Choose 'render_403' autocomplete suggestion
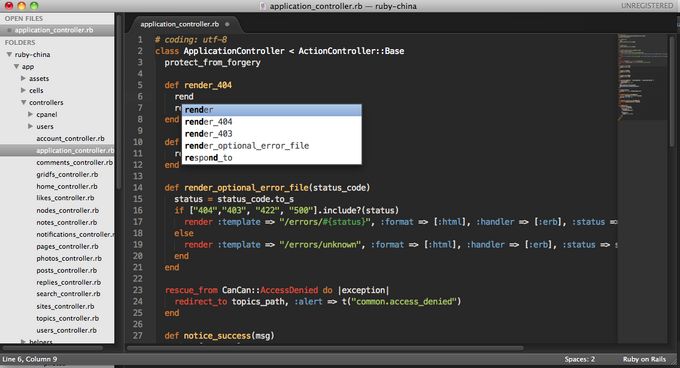Viewport: 680px width, 368px height. (x=271, y=134)
